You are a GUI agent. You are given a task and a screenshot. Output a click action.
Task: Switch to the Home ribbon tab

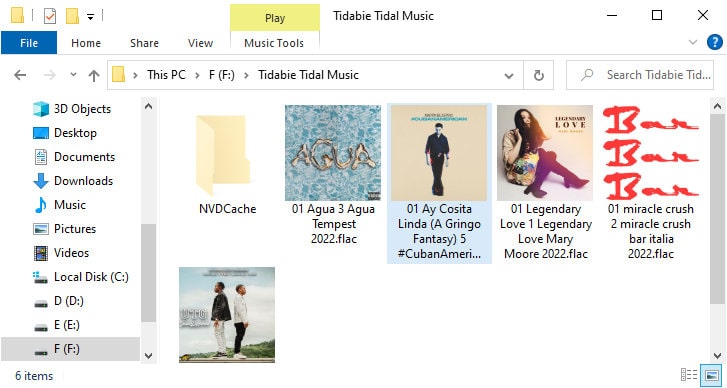point(86,43)
